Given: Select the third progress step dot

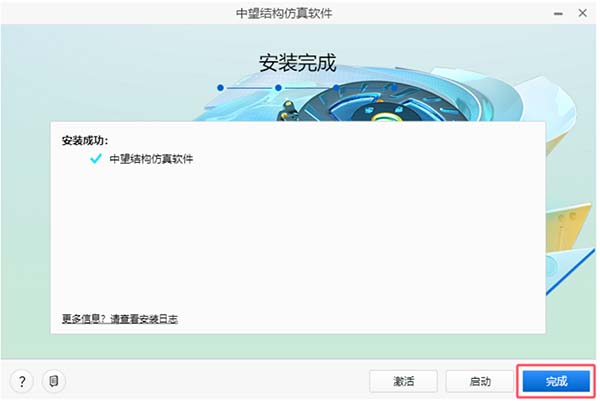Looking at the screenshot, I should click(x=336, y=88).
